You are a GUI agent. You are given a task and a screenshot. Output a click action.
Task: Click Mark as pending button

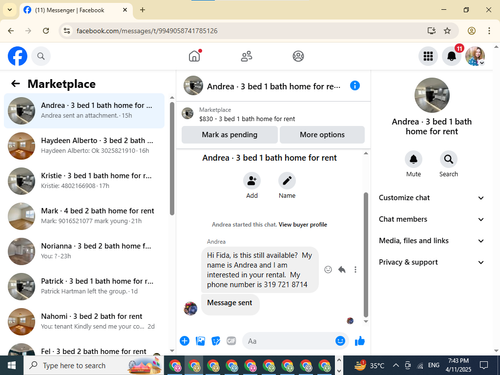tap(229, 135)
